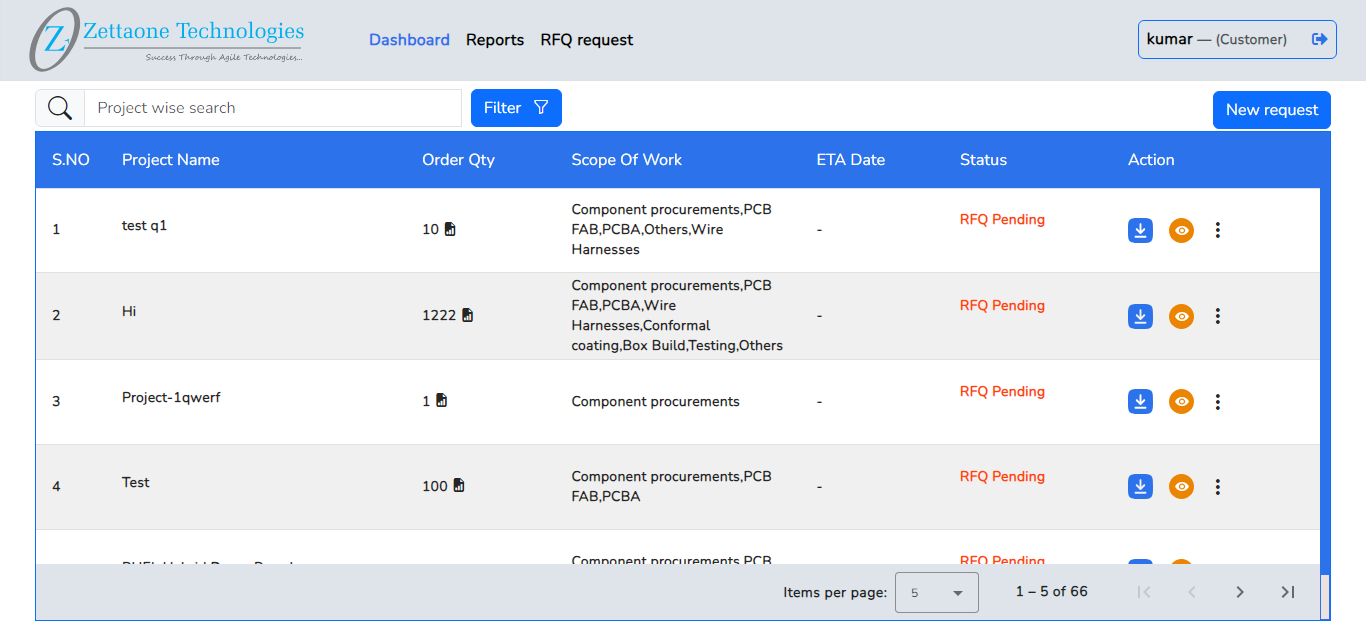This screenshot has height=633, width=1366.
Task: Click file icon beside quantity 100
Action: 459,486
